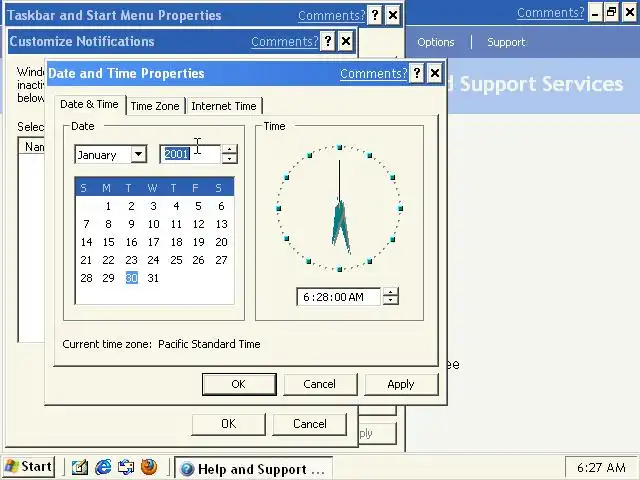Click the Help and Support taskbar button
The height and width of the screenshot is (480, 640).
point(253,469)
